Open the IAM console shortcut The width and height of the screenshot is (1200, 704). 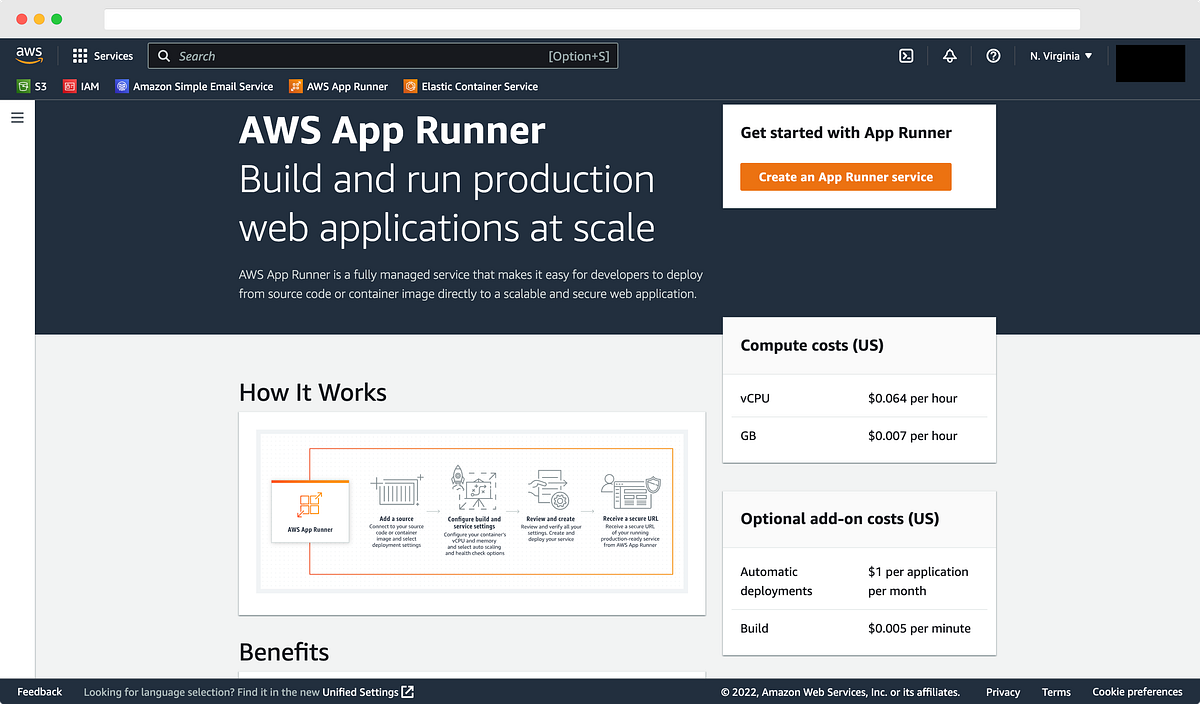click(x=79, y=86)
